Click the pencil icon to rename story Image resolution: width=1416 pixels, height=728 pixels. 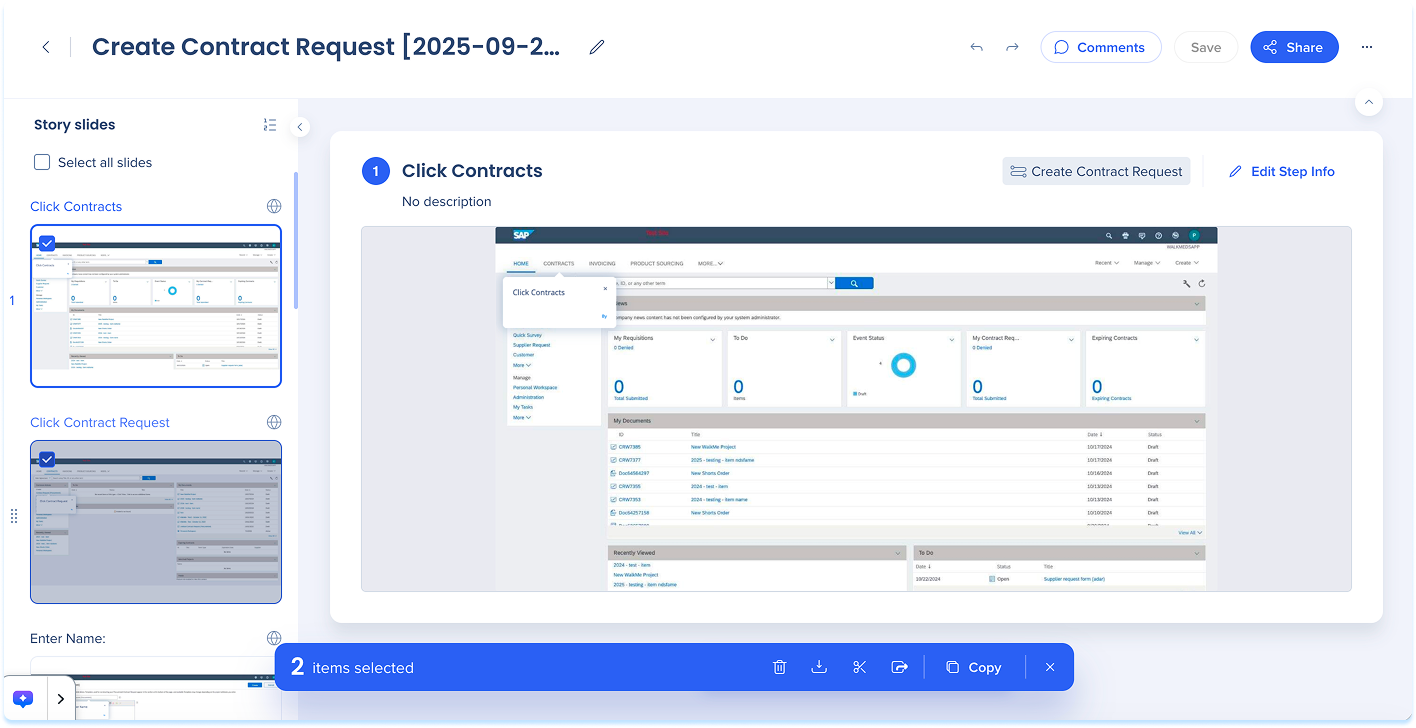pos(597,47)
